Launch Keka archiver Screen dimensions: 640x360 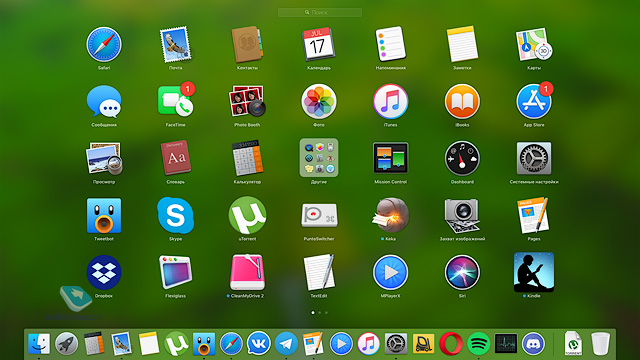(390, 215)
